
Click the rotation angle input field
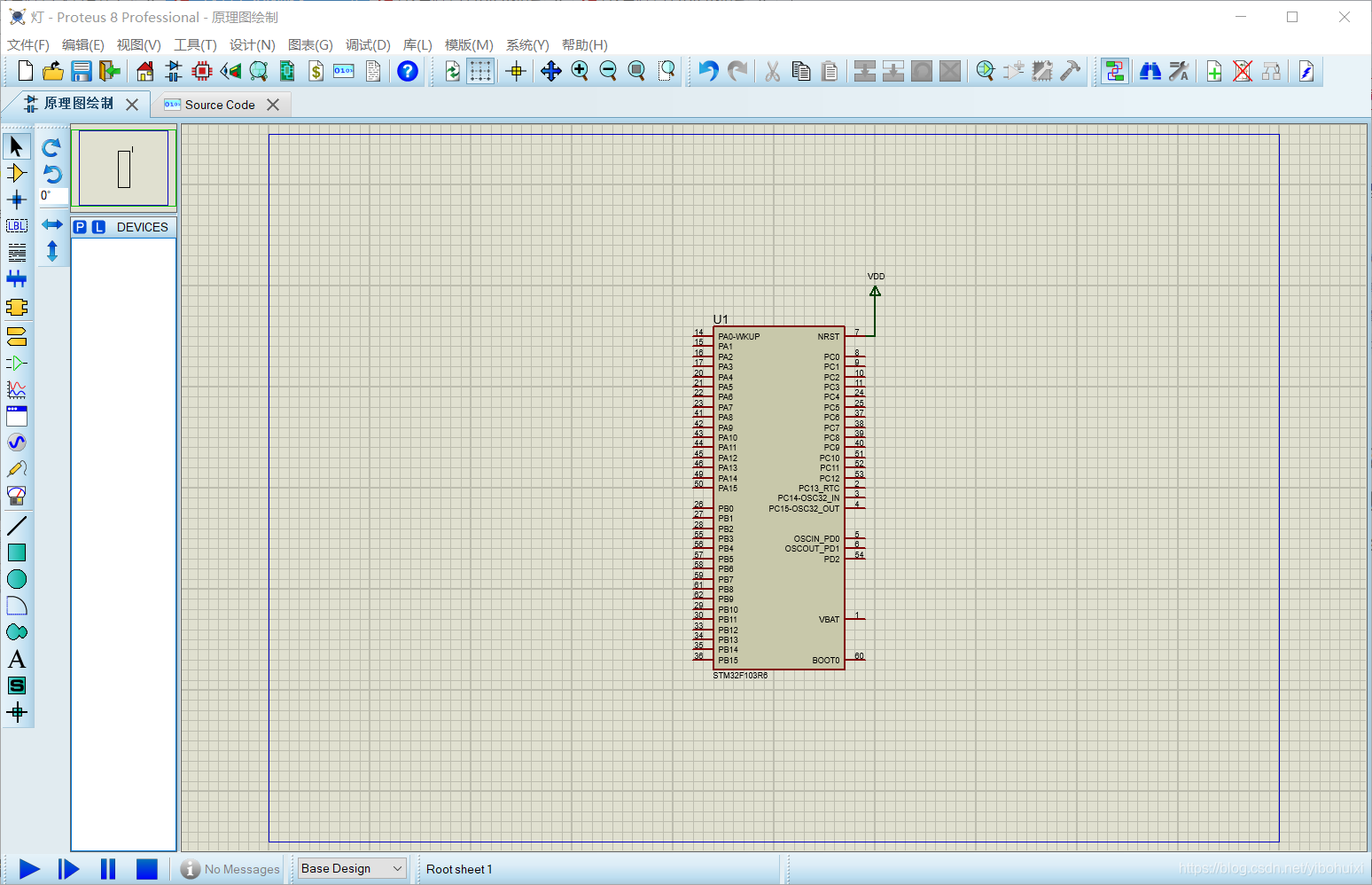tap(53, 196)
